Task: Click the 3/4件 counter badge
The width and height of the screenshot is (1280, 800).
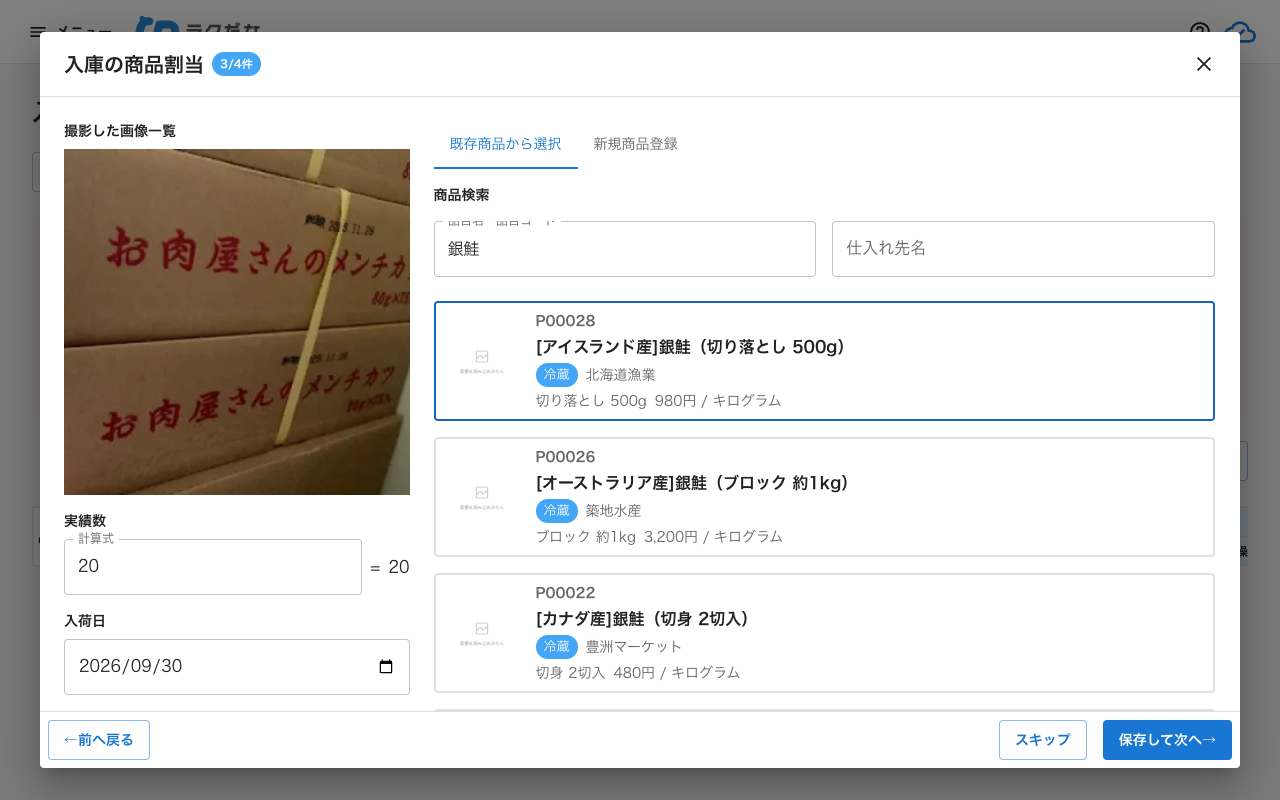Action: (236, 64)
